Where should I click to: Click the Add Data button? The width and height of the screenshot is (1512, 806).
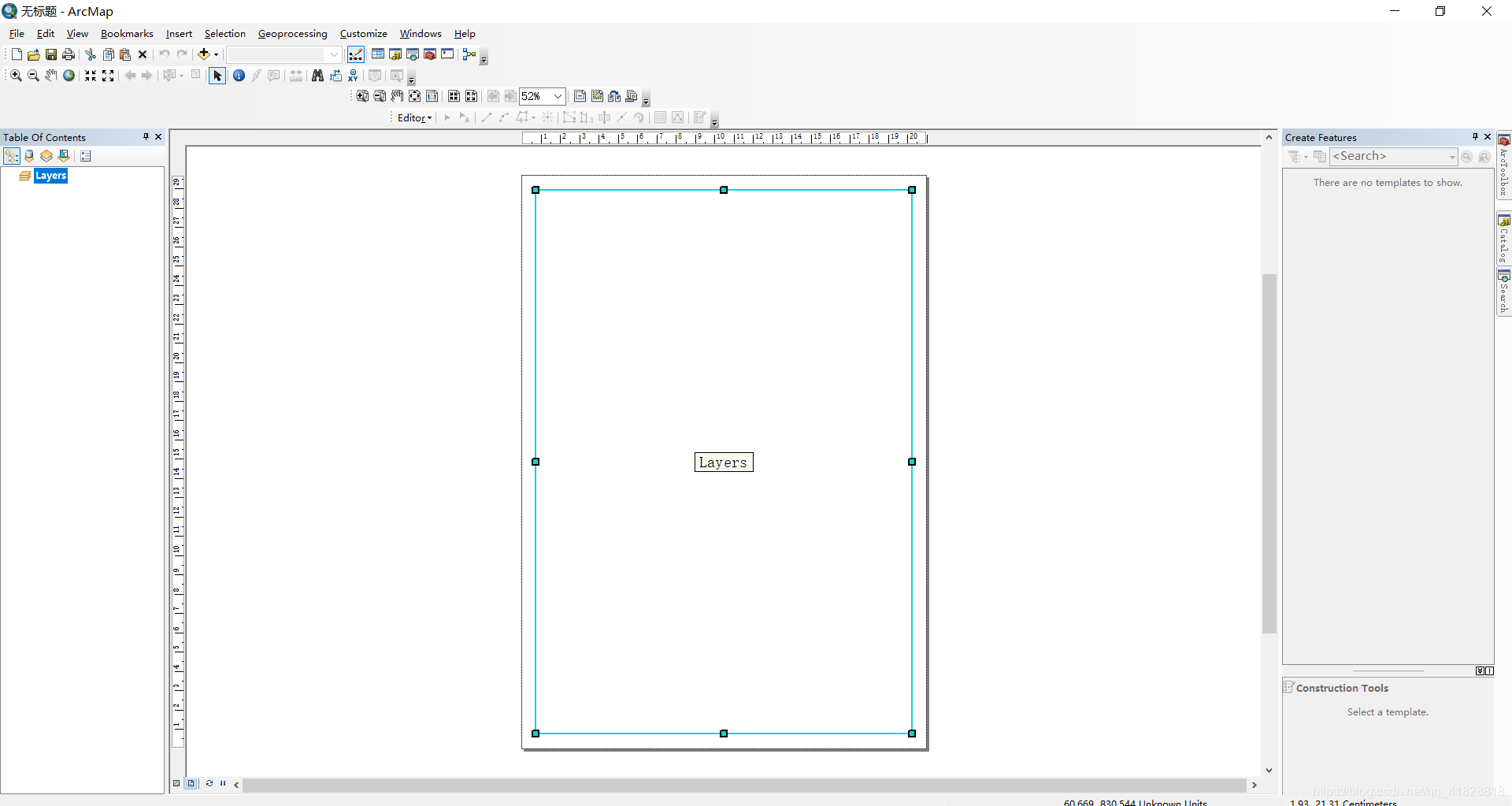click(x=204, y=54)
